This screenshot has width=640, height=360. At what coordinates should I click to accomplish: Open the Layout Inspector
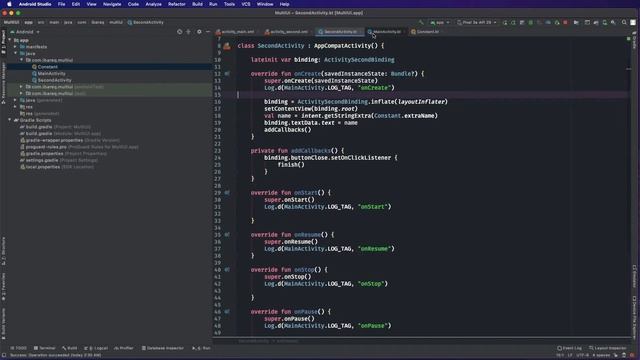pyautogui.click(x=607, y=348)
